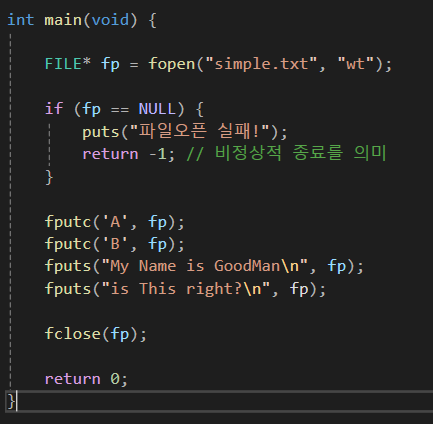Click the 'int' keyword before main
The width and height of the screenshot is (433, 424).
(x=20, y=20)
